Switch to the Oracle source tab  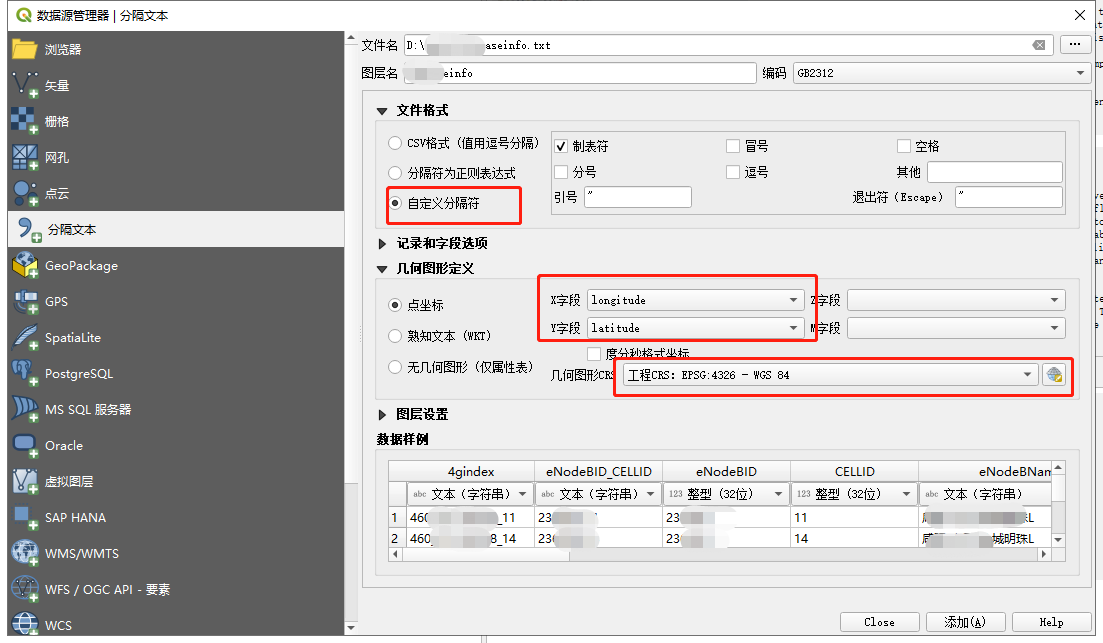pyautogui.click(x=63, y=446)
